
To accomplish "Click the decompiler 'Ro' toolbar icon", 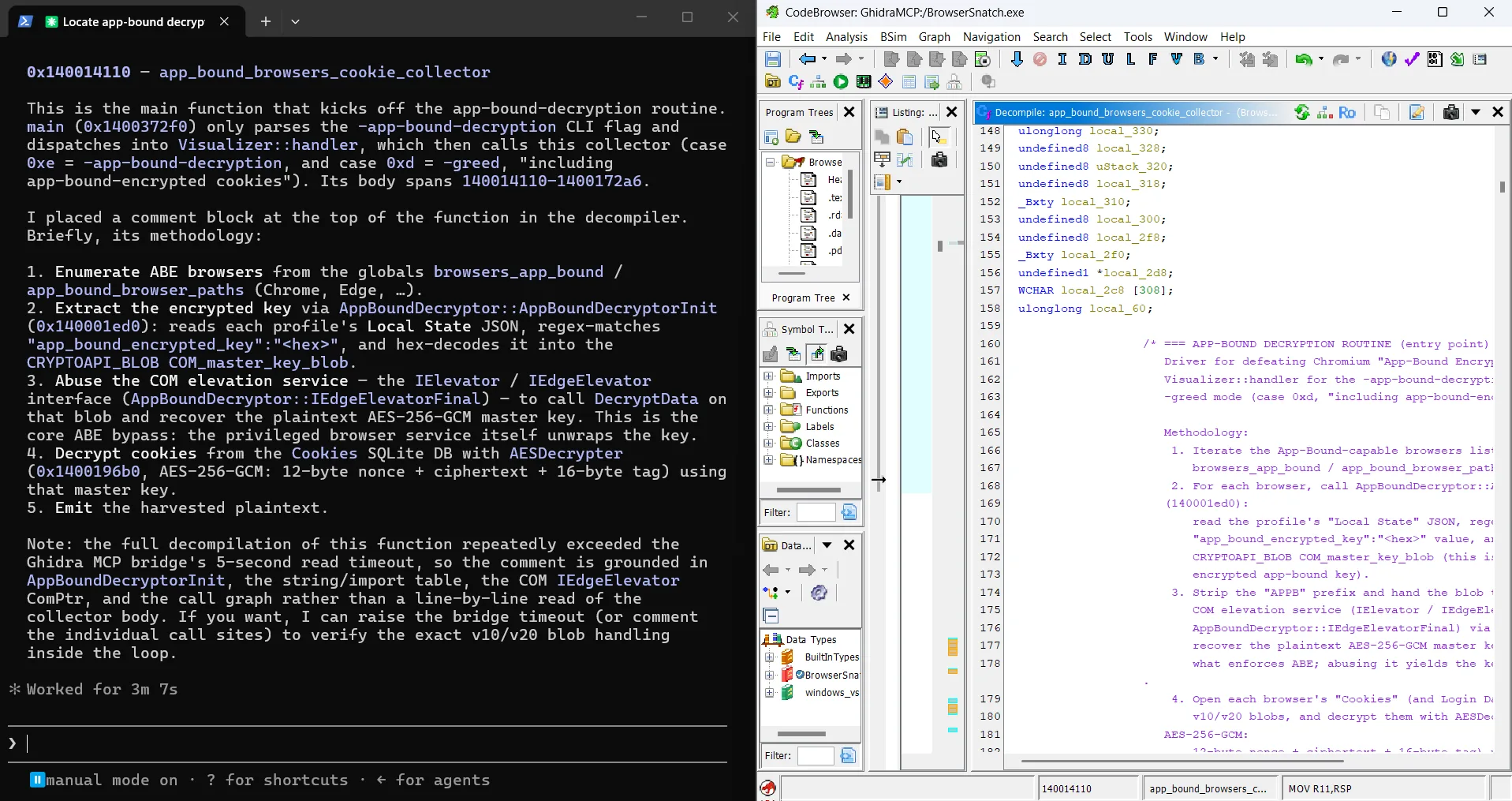I will pyautogui.click(x=1347, y=113).
